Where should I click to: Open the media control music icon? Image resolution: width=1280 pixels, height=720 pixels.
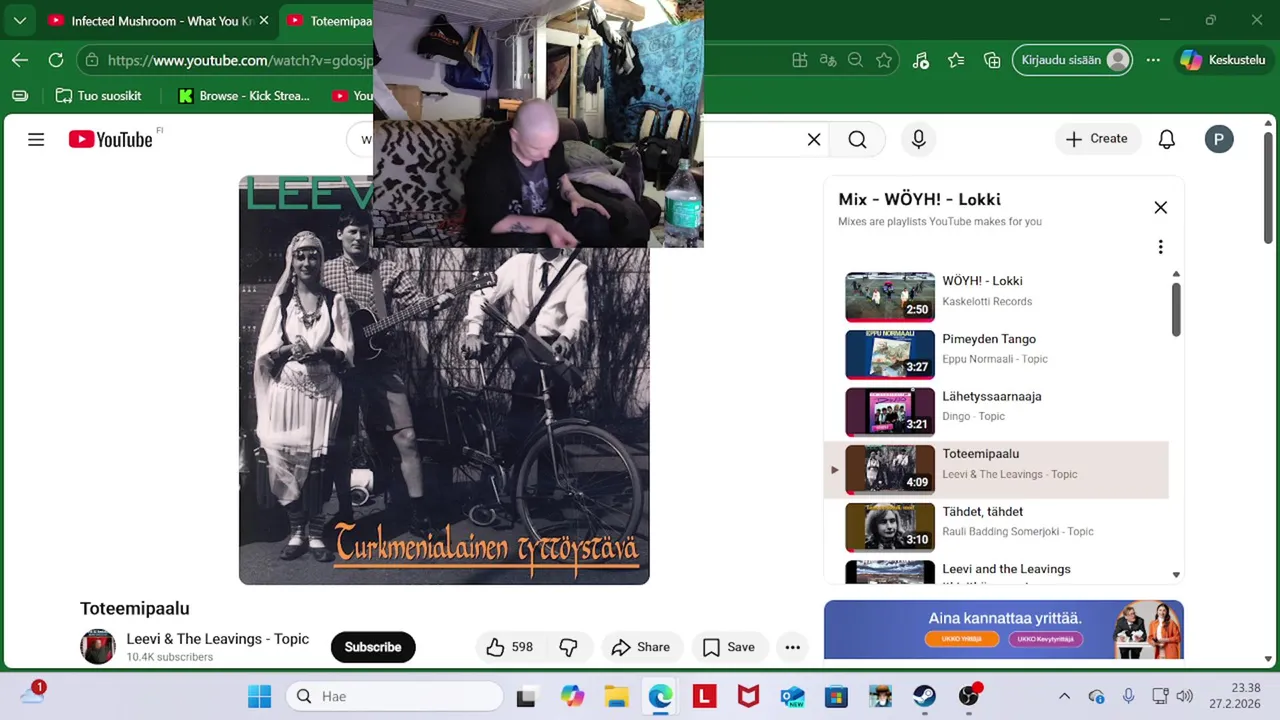[920, 60]
